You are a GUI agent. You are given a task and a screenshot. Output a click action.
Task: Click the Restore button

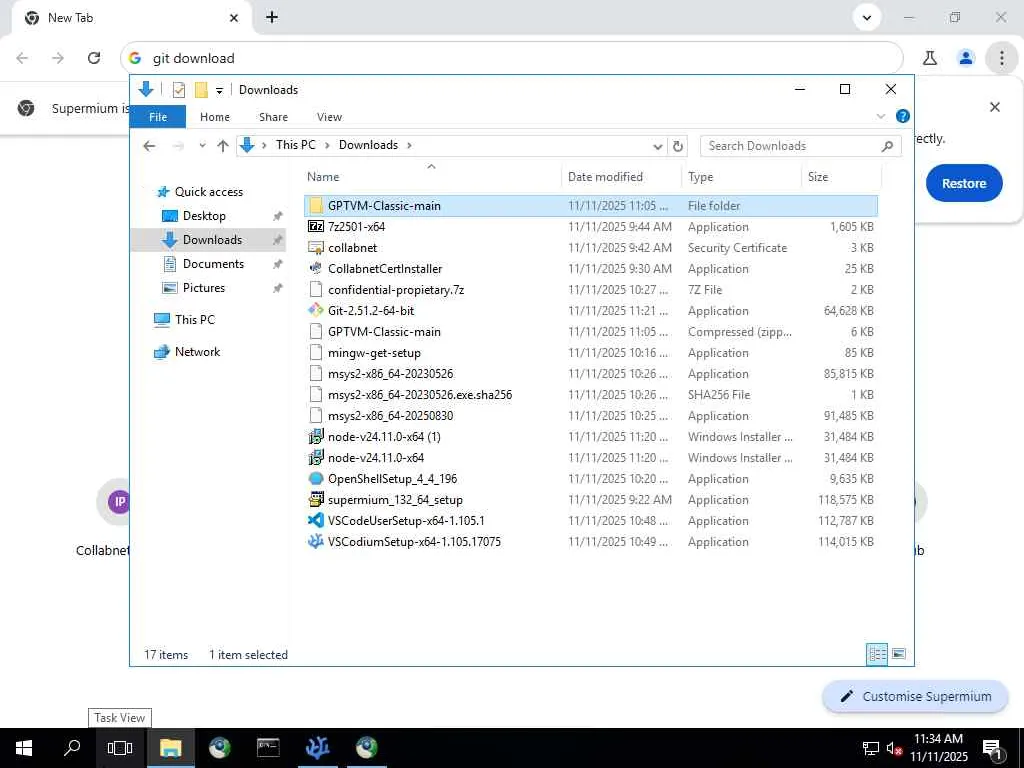tap(963, 184)
